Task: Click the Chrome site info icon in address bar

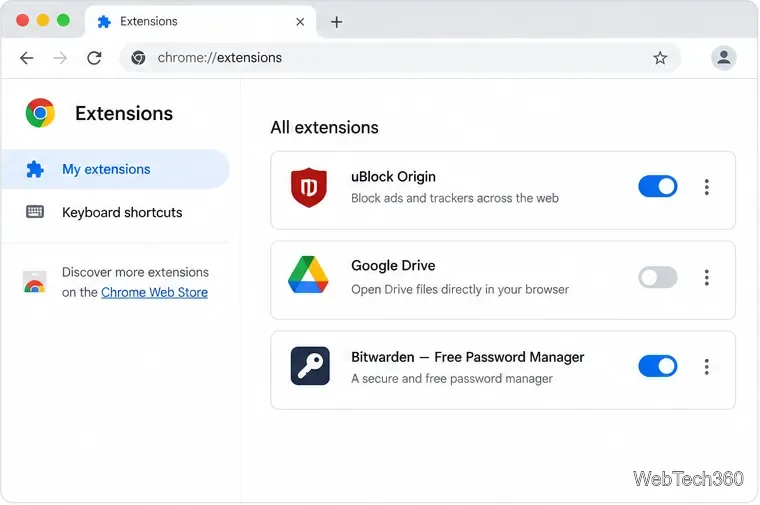Action: [x=138, y=58]
